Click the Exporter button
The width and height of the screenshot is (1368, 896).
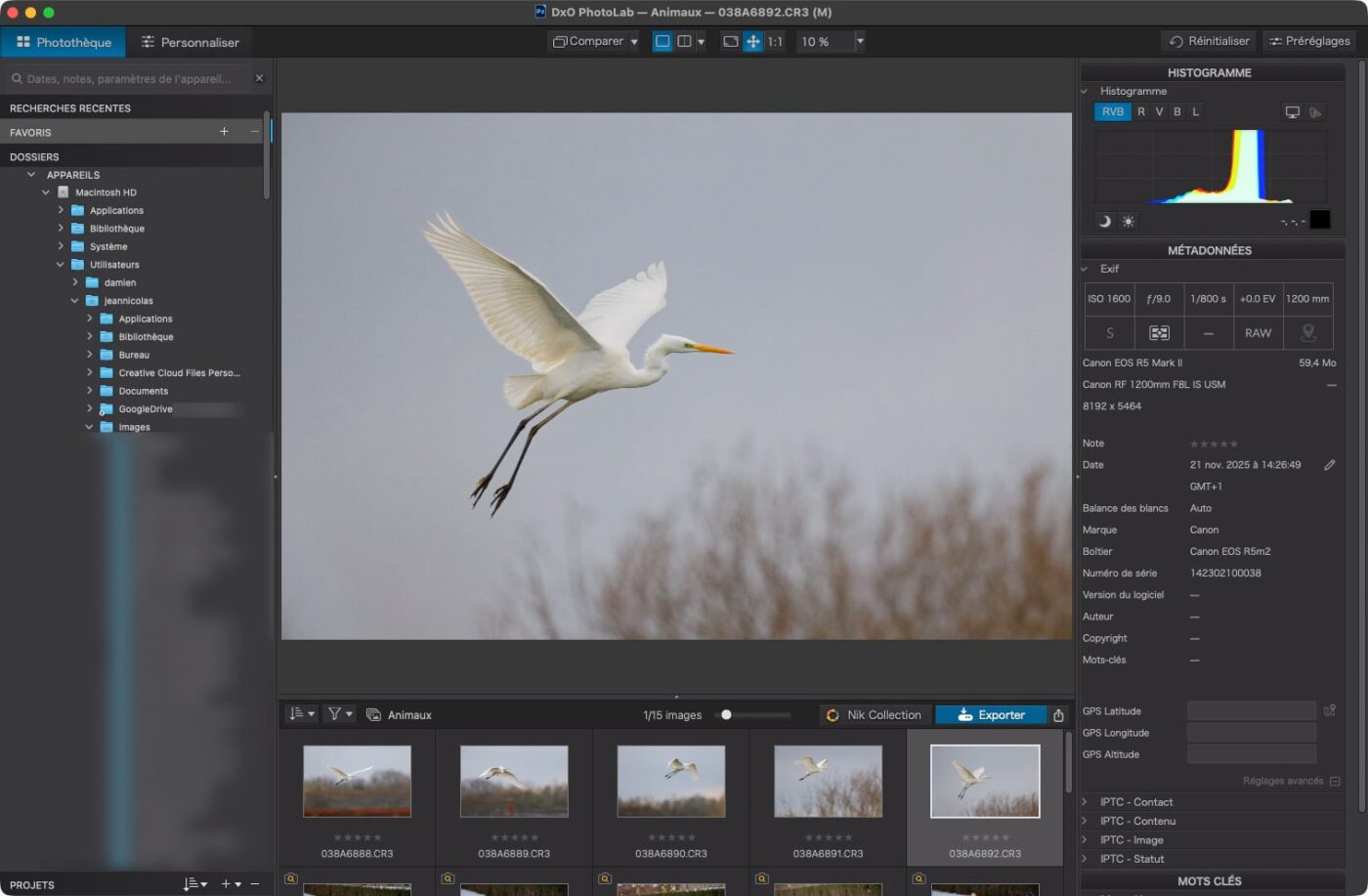[990, 715]
